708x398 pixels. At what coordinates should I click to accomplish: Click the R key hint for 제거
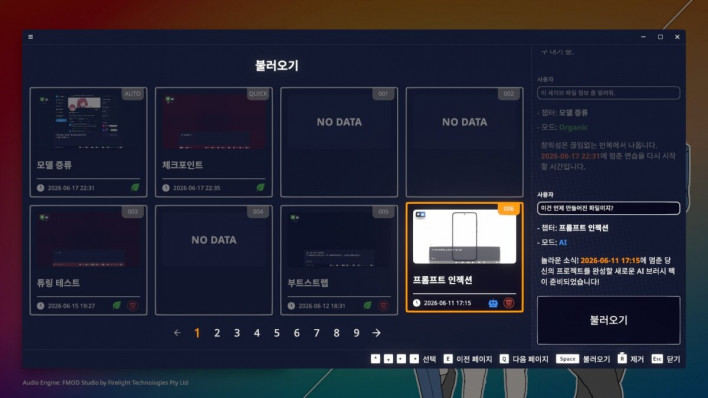622,358
